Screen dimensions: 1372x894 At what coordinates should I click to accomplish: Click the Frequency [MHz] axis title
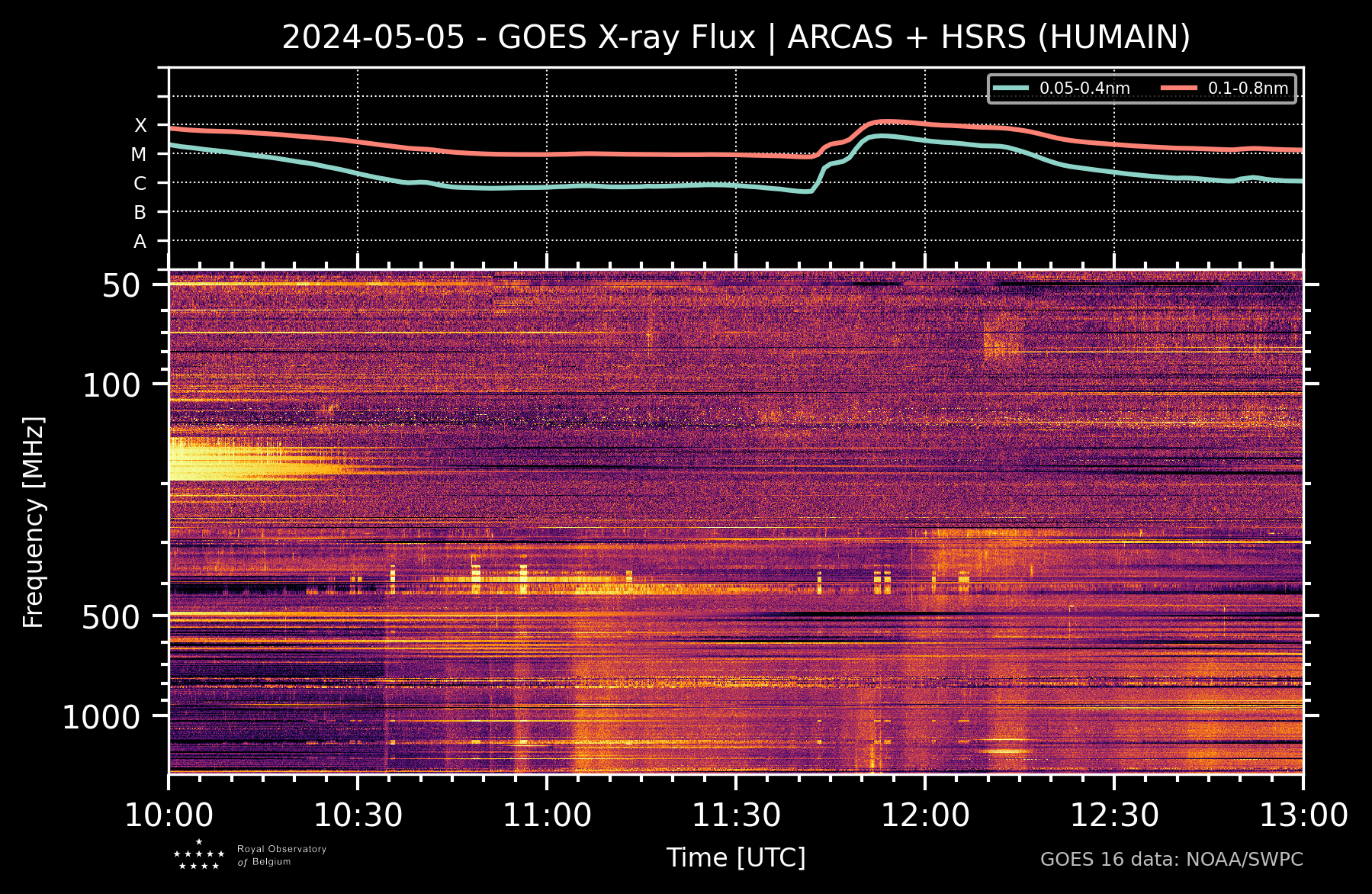click(34, 523)
